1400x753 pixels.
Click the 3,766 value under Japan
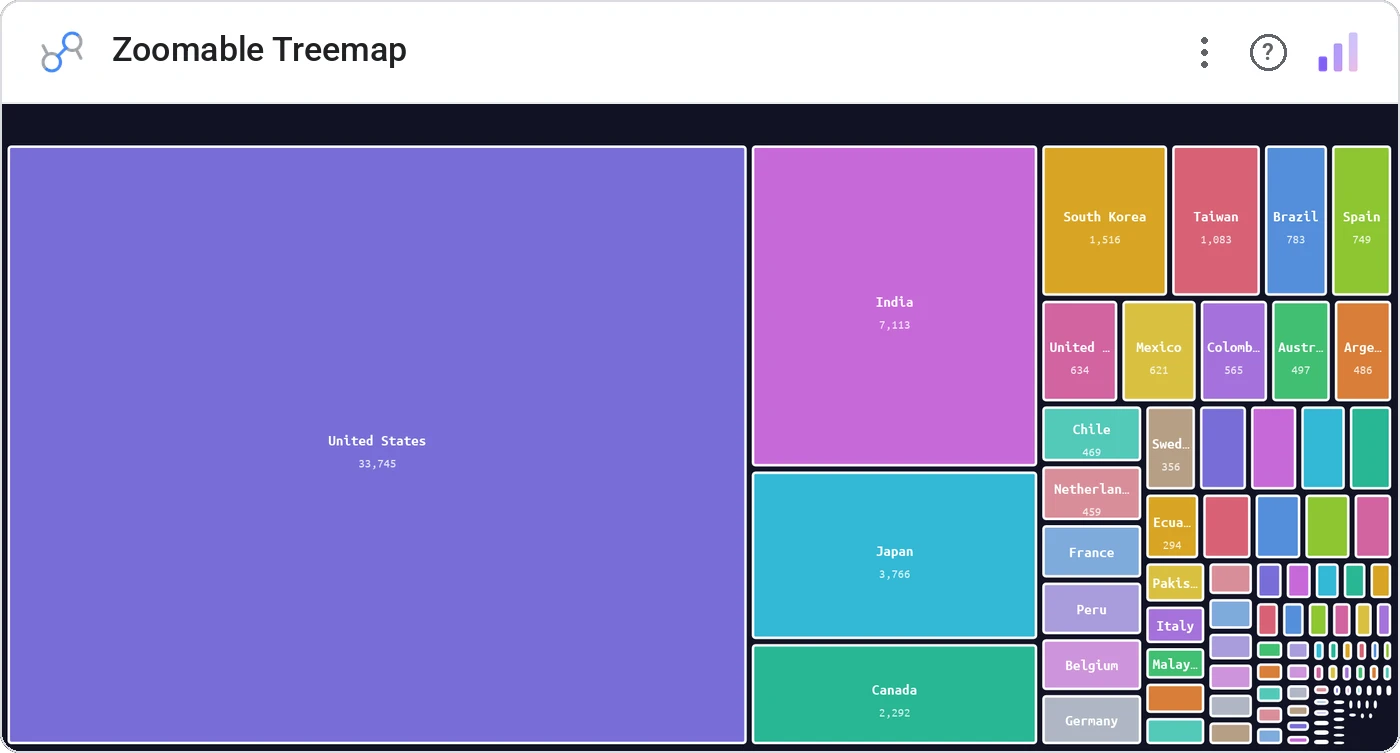click(894, 574)
